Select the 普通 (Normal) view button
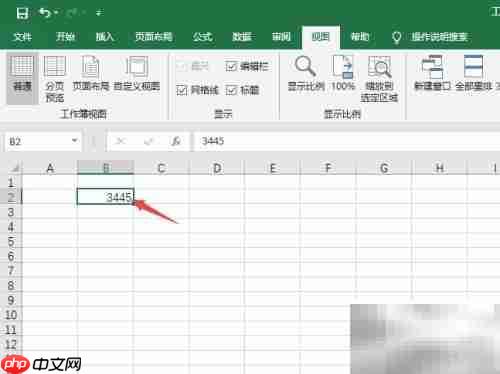The width and height of the screenshot is (500, 374). [22, 78]
